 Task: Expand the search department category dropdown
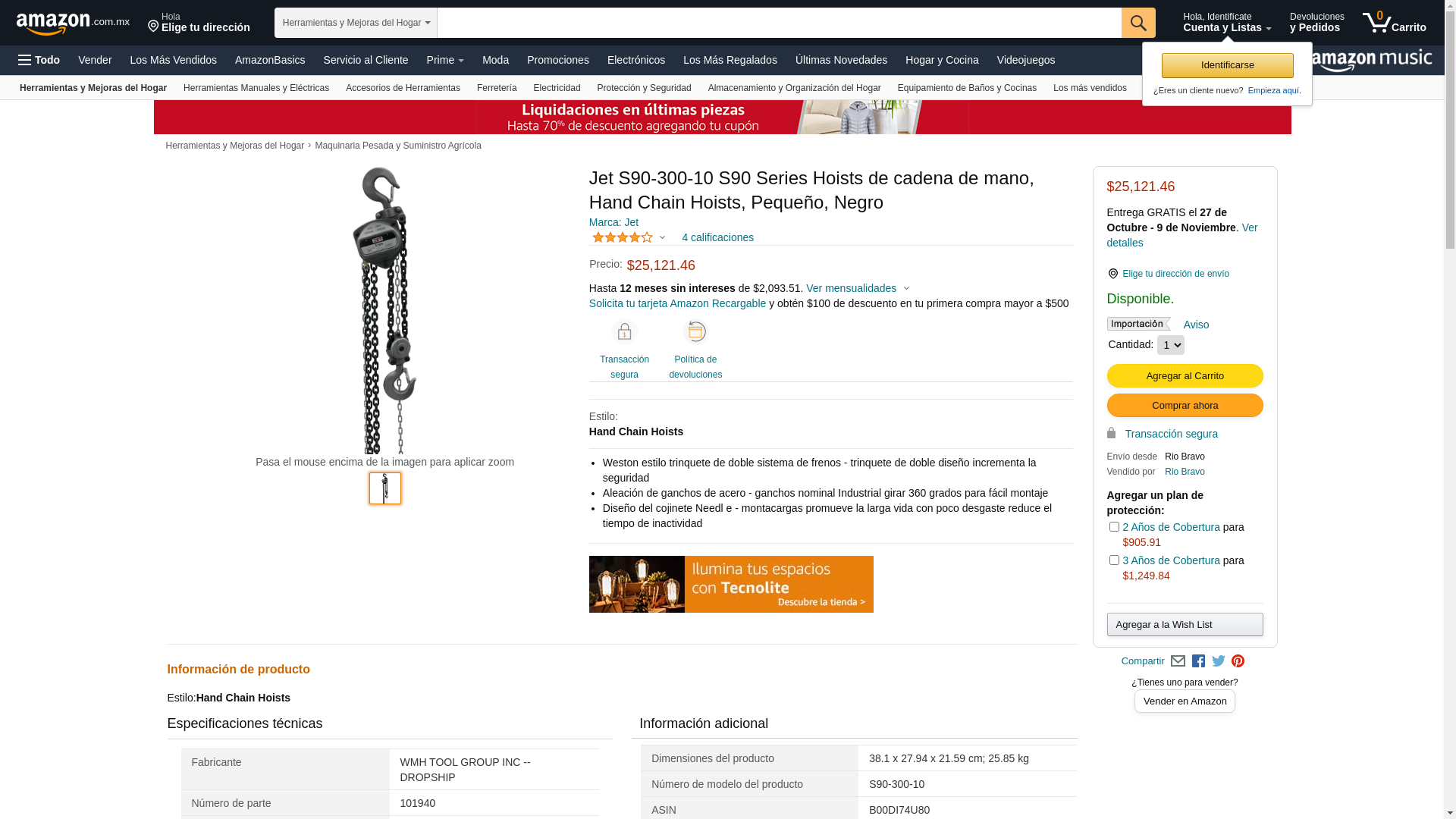click(356, 23)
